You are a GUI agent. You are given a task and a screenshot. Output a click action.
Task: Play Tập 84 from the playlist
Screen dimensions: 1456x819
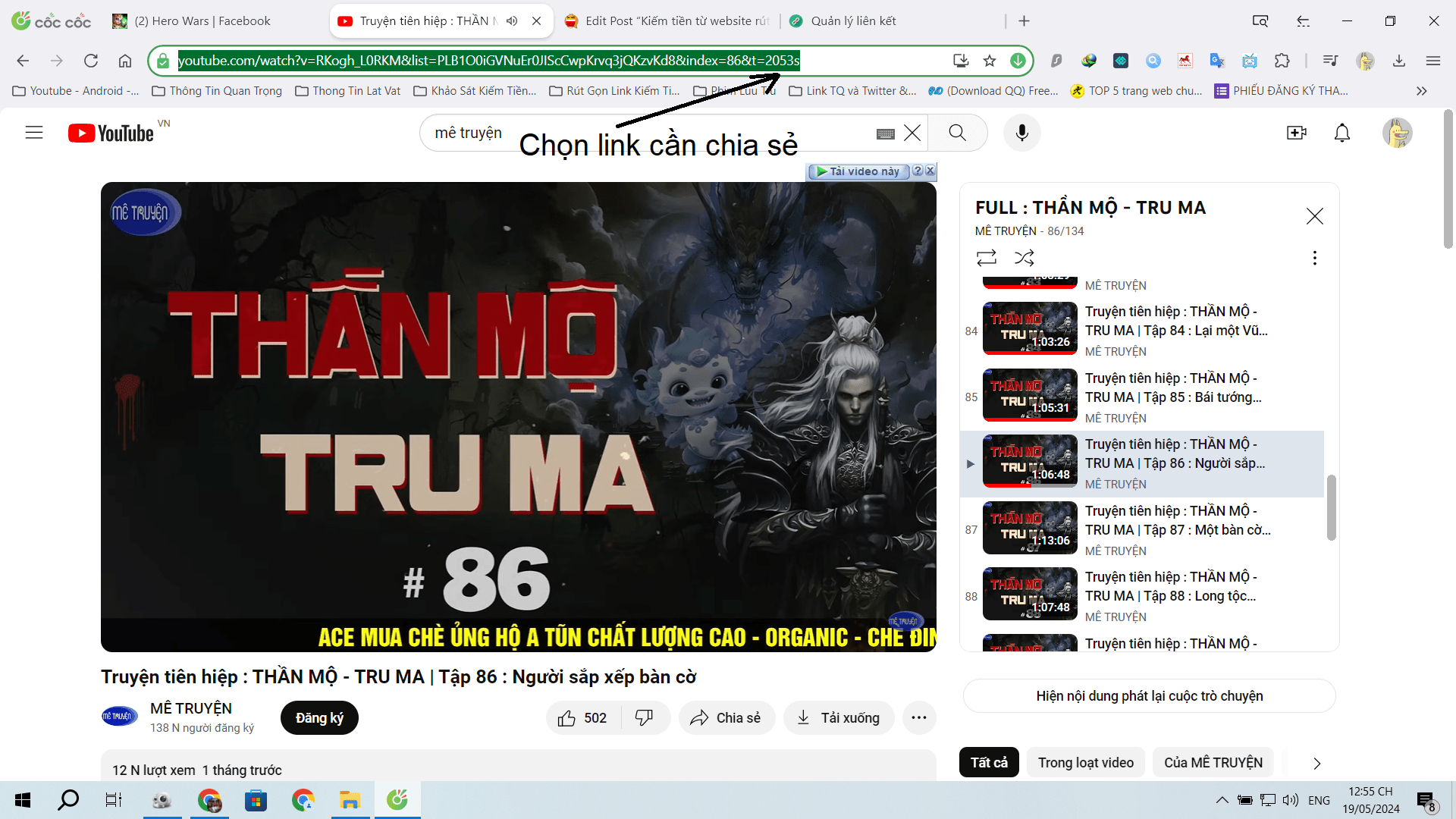[x=1142, y=331]
